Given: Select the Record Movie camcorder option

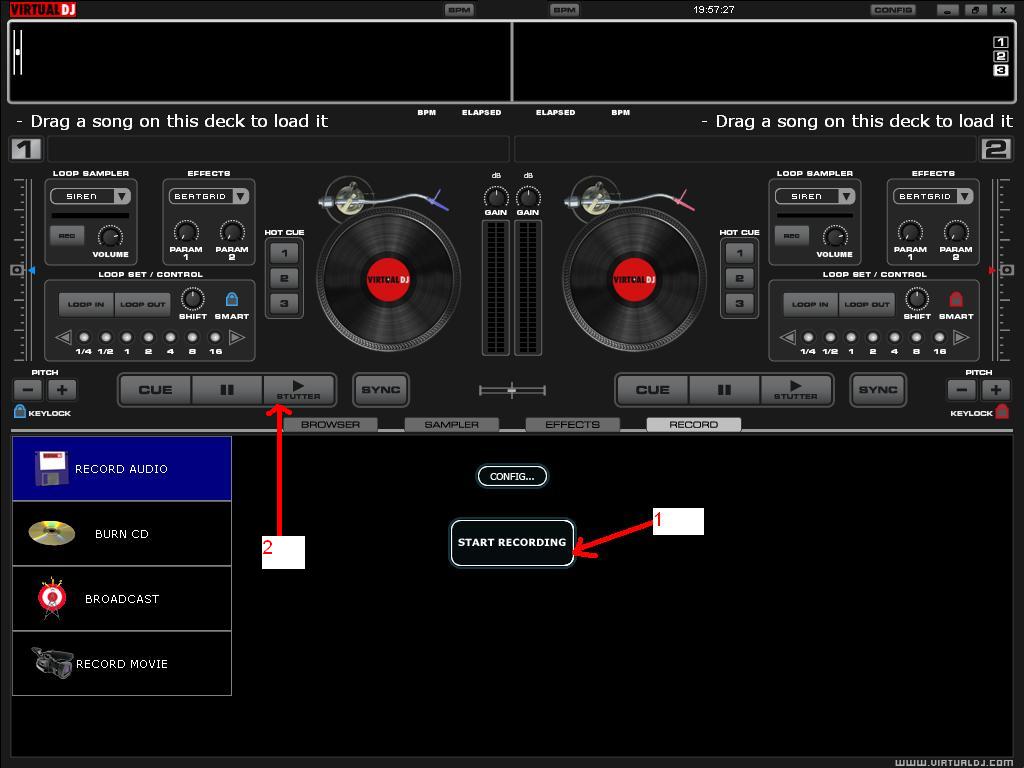Looking at the screenshot, I should (121, 664).
